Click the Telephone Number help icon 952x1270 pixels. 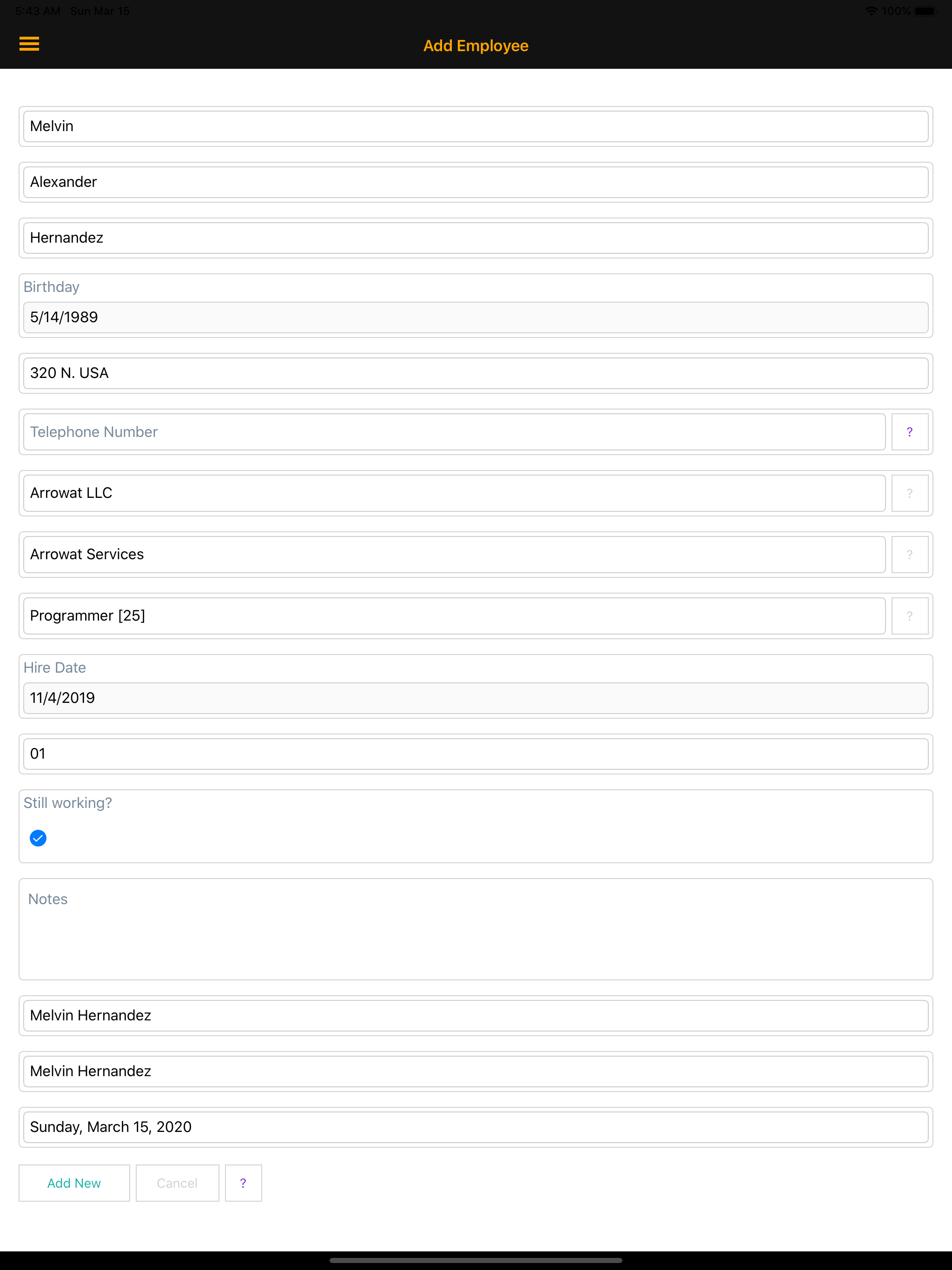[x=910, y=432]
